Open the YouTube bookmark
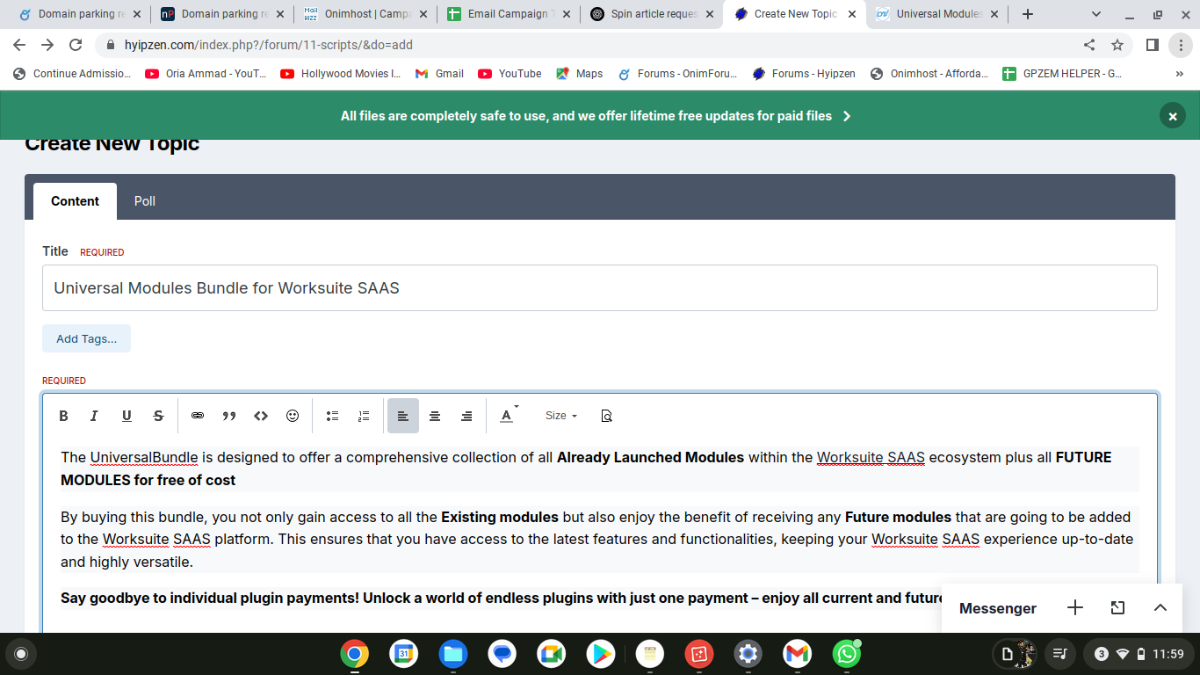The height and width of the screenshot is (675, 1200). [510, 73]
